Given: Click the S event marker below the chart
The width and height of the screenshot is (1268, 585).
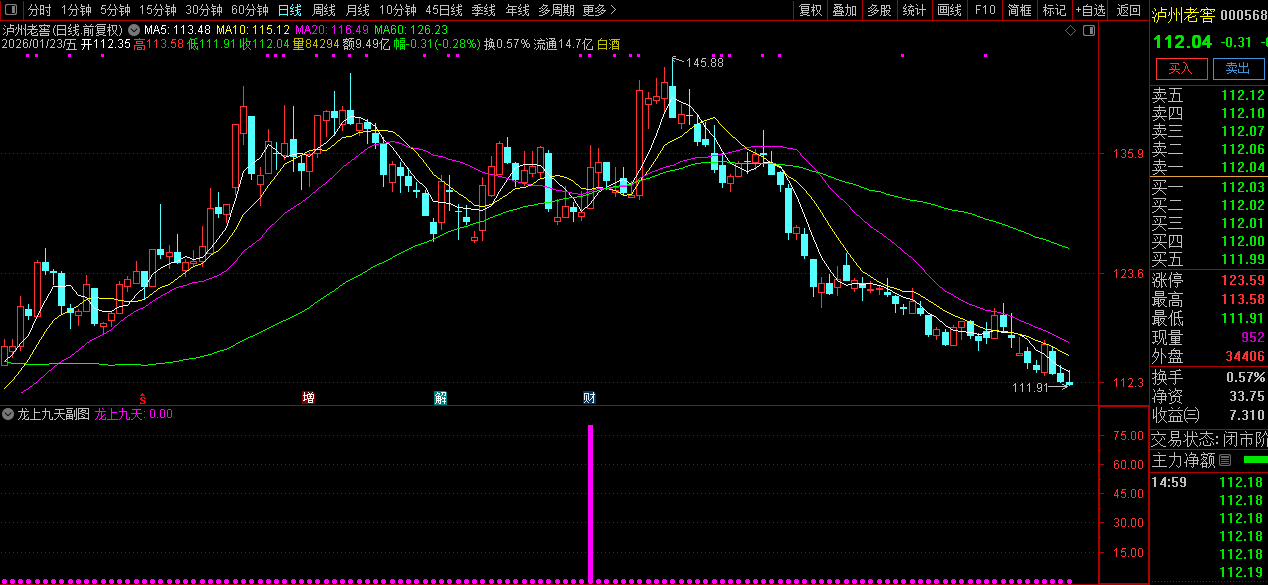Looking at the screenshot, I should (x=143, y=397).
